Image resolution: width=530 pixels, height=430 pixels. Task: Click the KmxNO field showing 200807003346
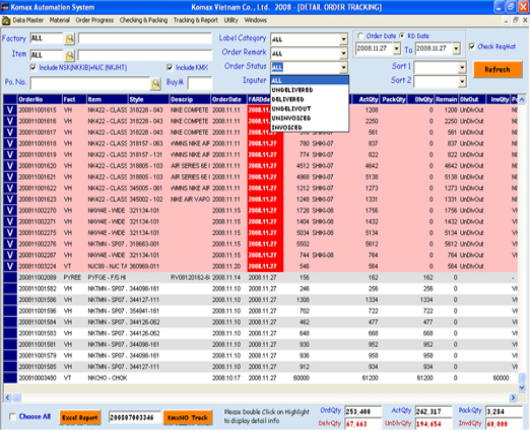point(134,418)
